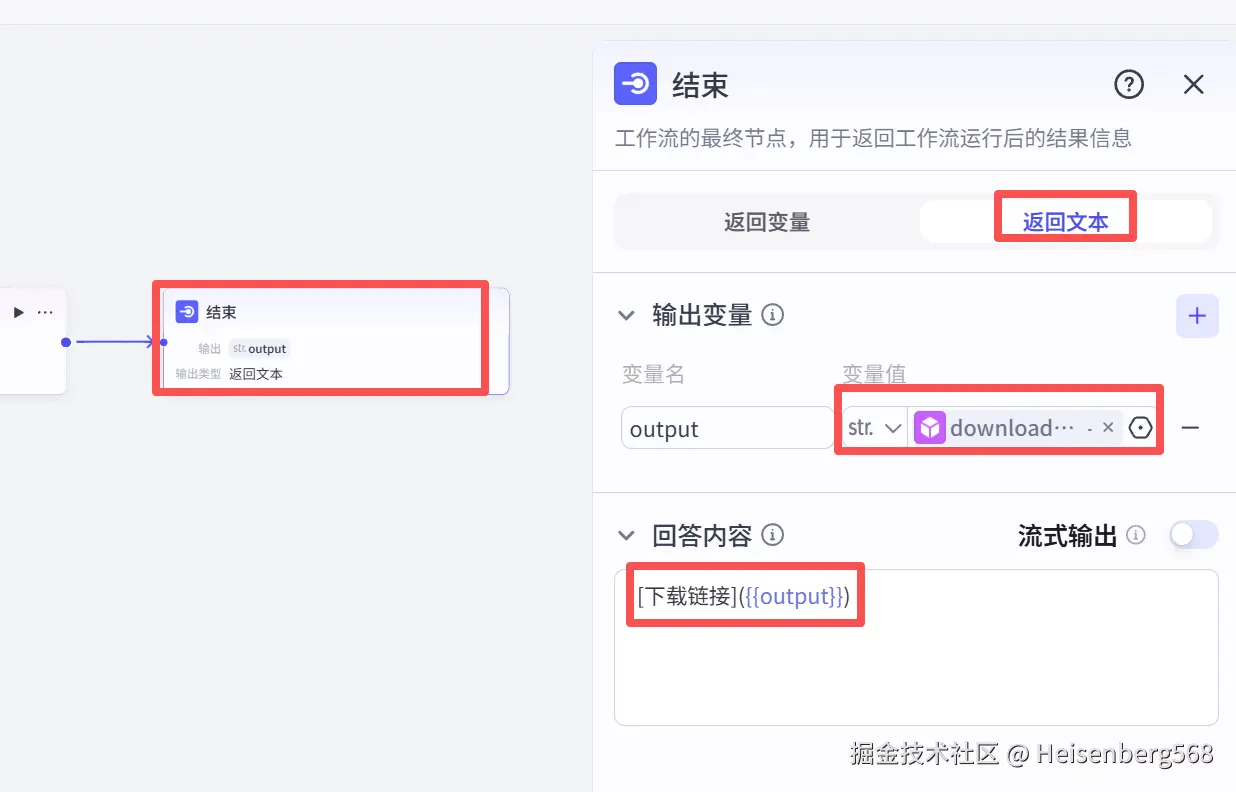The width and height of the screenshot is (1236, 792).
Task: Switch to the 返回变量 tab
Action: [x=767, y=222]
